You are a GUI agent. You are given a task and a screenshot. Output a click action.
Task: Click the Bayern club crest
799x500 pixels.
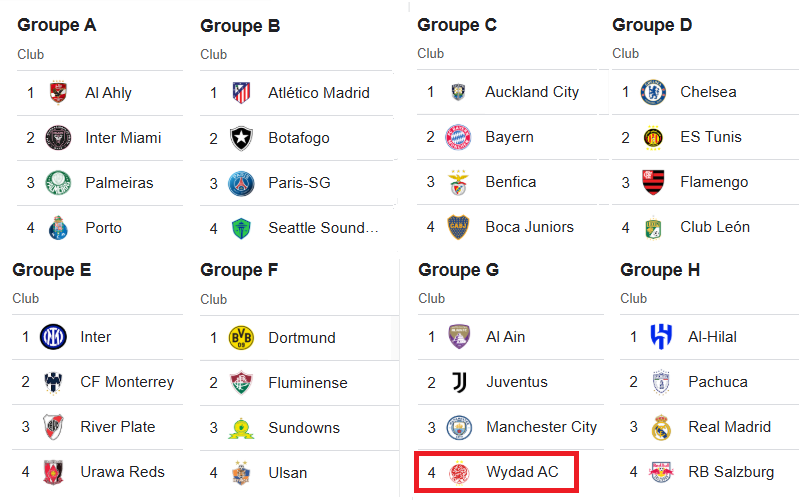click(x=458, y=137)
